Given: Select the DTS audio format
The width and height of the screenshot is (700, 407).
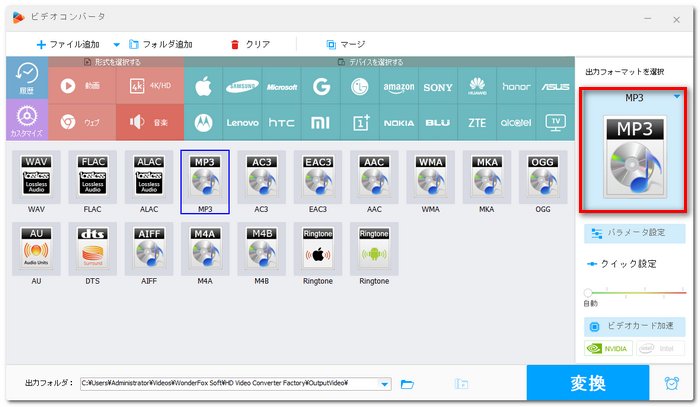Looking at the screenshot, I should (92, 250).
